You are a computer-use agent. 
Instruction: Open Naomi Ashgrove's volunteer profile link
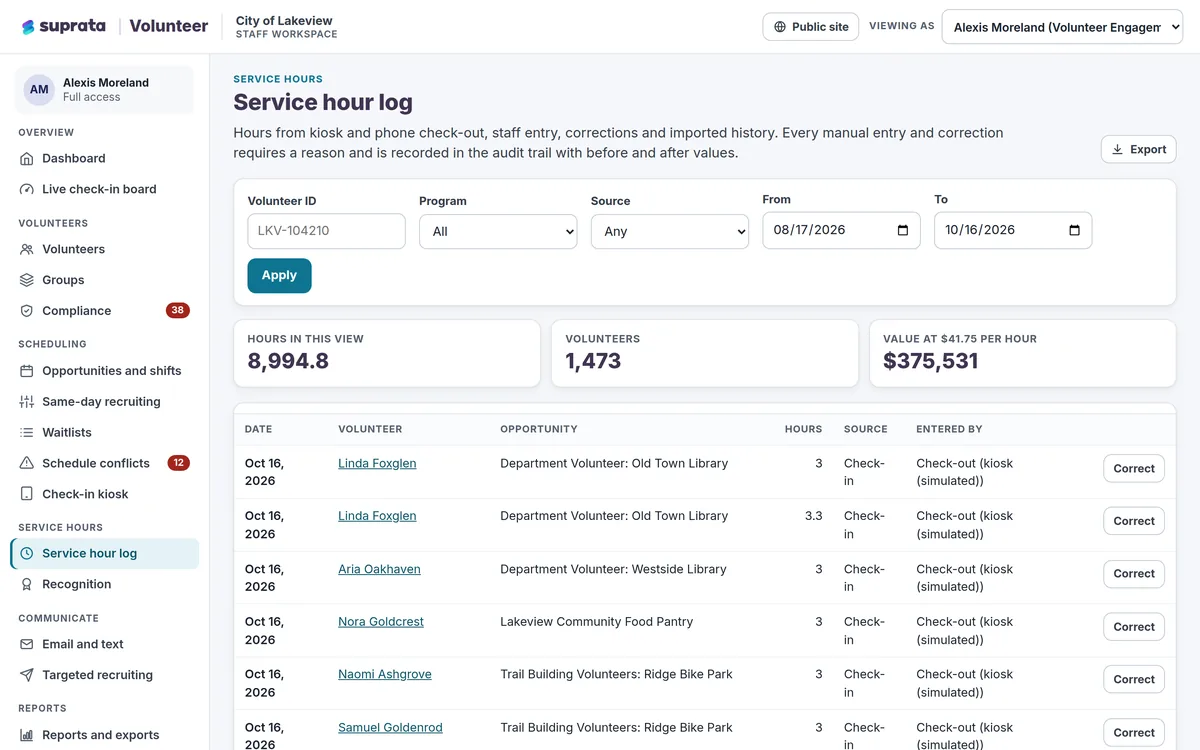(x=385, y=674)
